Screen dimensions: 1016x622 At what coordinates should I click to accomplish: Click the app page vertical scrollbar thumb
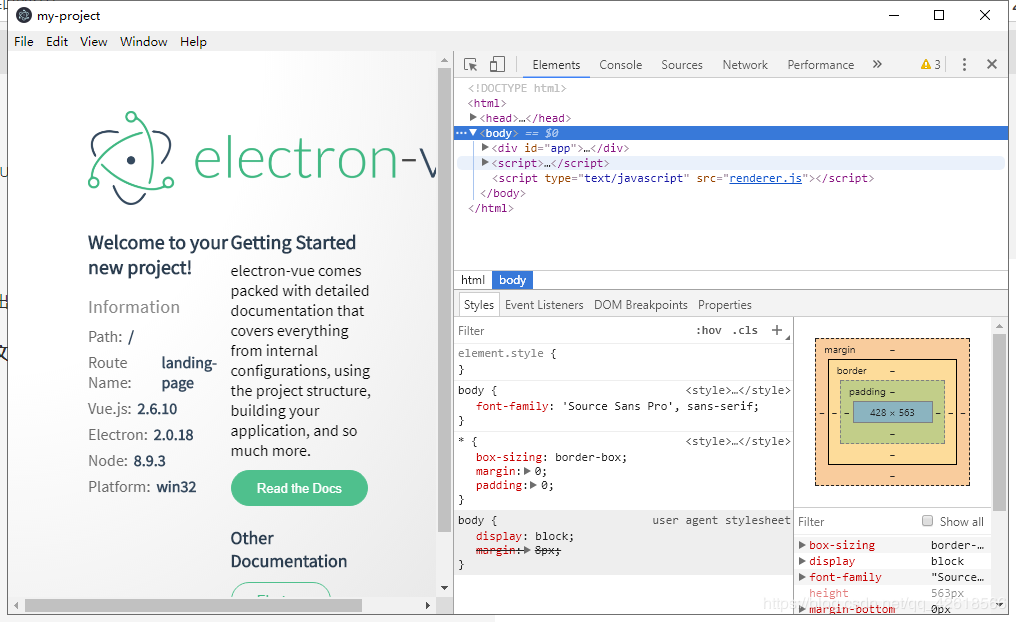click(444, 298)
